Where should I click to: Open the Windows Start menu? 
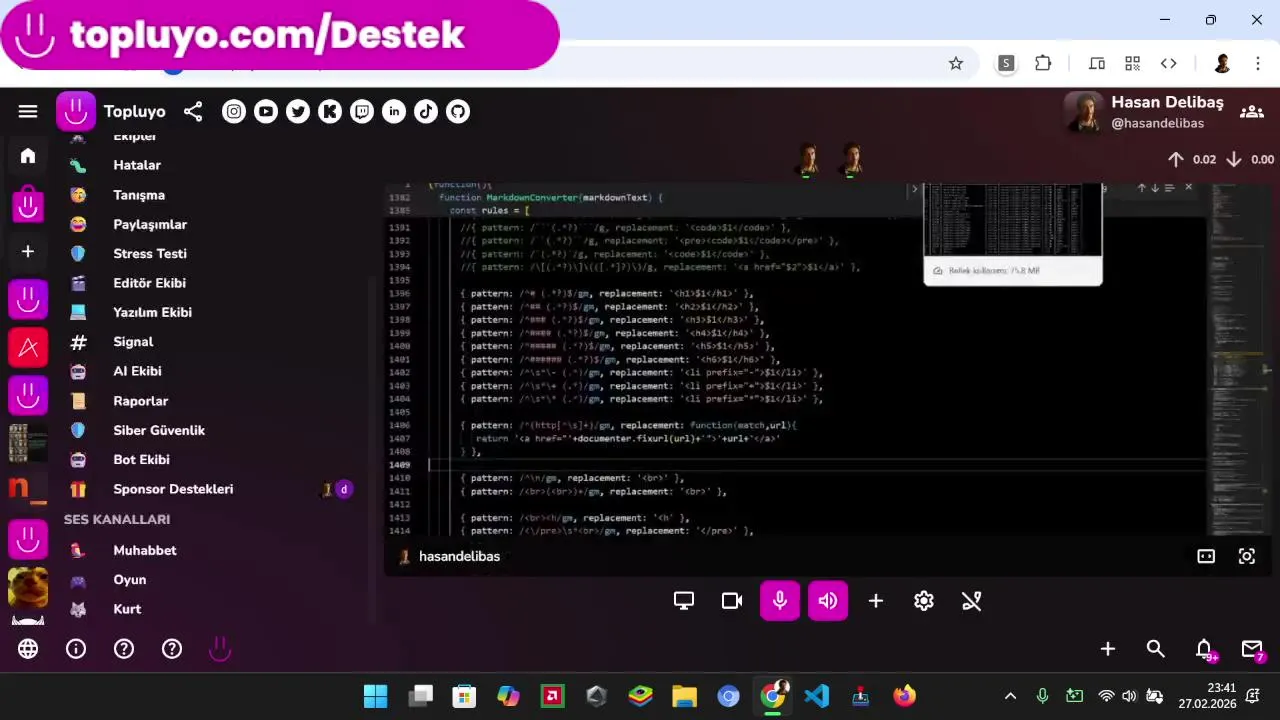(375, 696)
